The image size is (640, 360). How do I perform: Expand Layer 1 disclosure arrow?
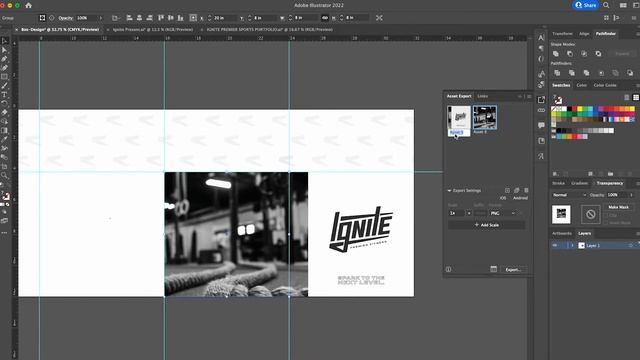pyautogui.click(x=572, y=245)
